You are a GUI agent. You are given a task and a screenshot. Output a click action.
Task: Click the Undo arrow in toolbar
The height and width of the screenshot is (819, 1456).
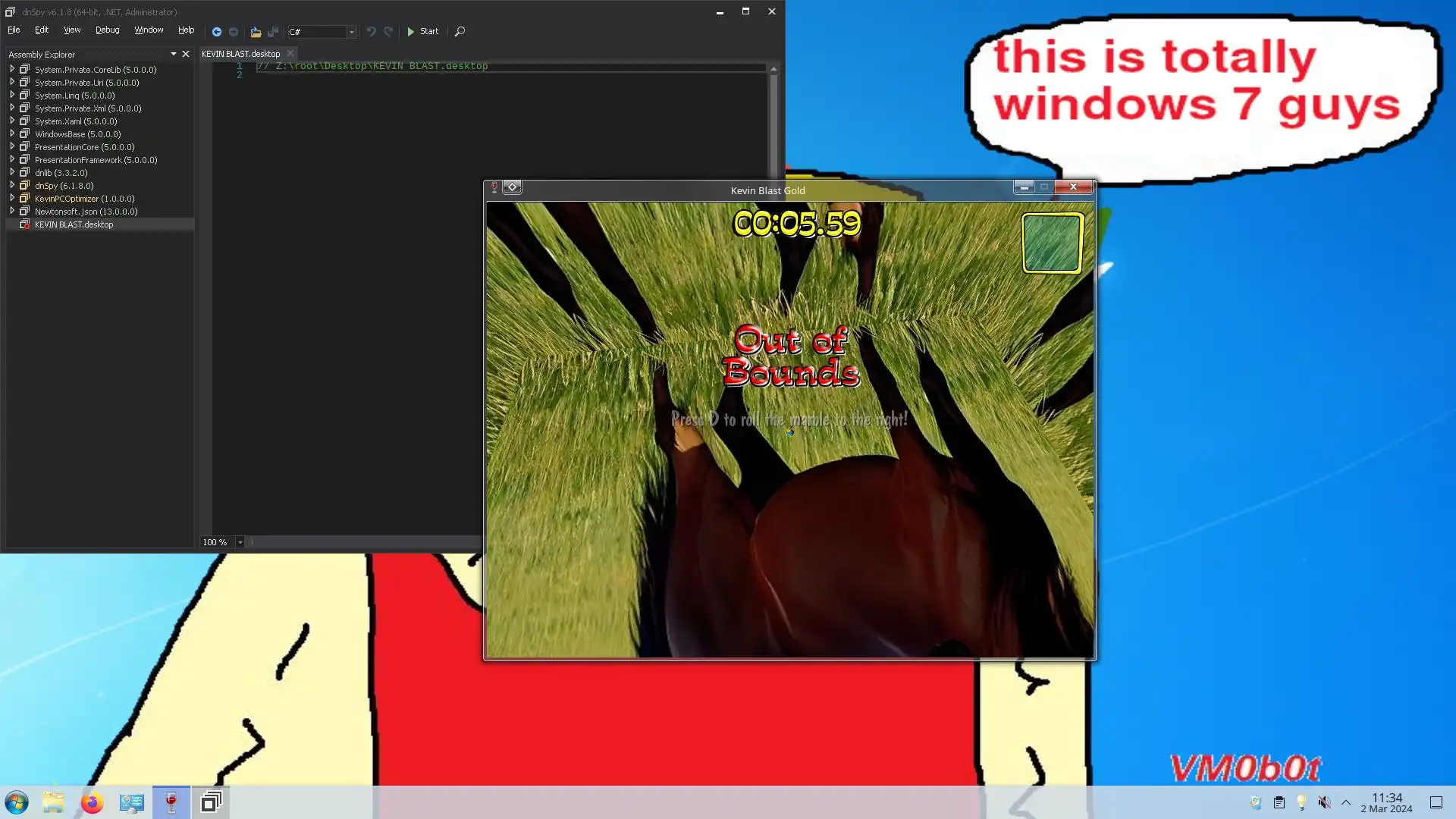tap(371, 32)
